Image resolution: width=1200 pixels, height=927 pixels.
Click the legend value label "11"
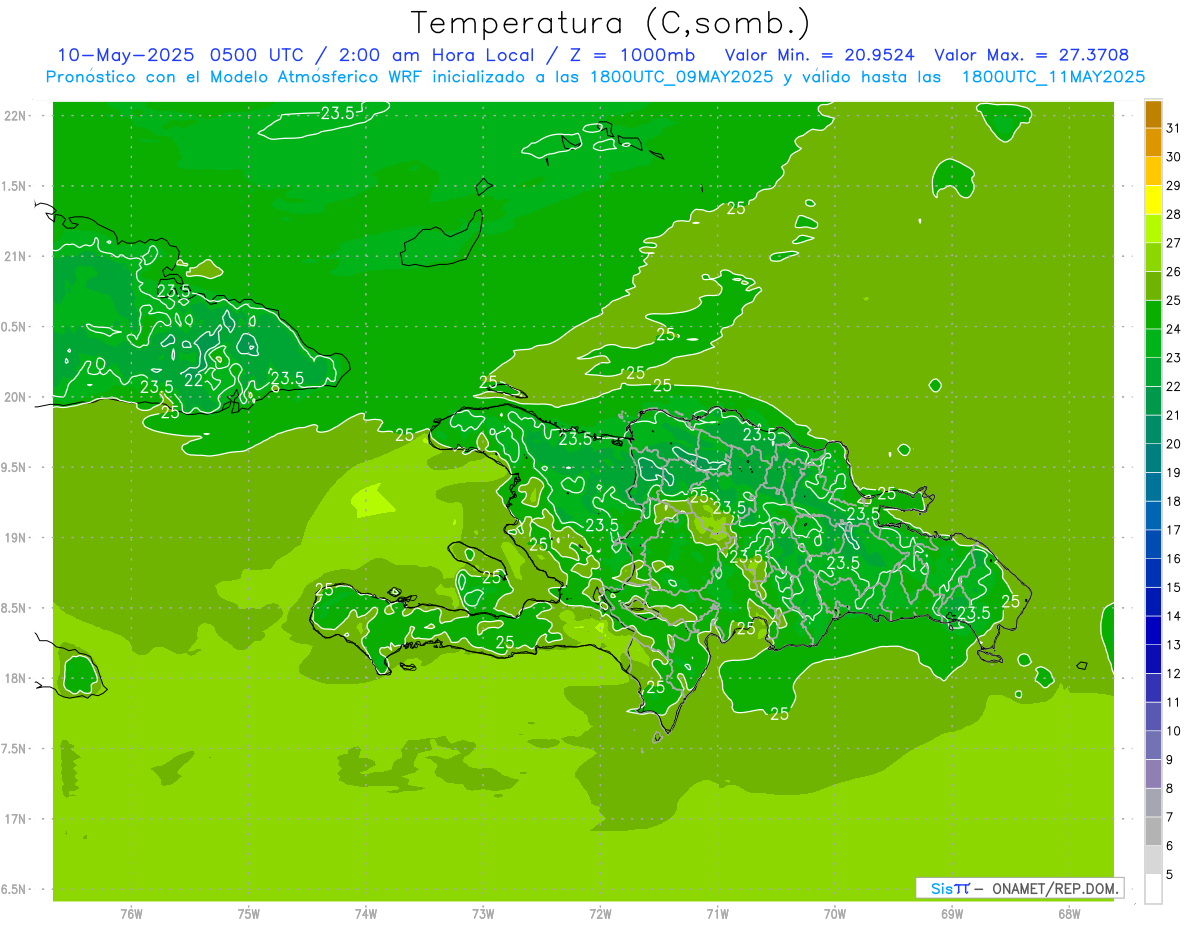1173,702
